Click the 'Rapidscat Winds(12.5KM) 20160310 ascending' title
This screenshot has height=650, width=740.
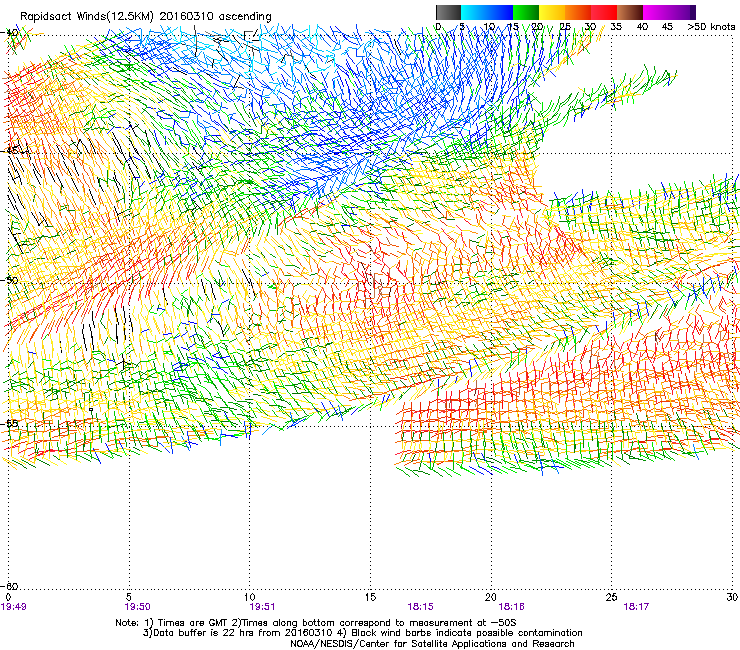click(x=146, y=17)
